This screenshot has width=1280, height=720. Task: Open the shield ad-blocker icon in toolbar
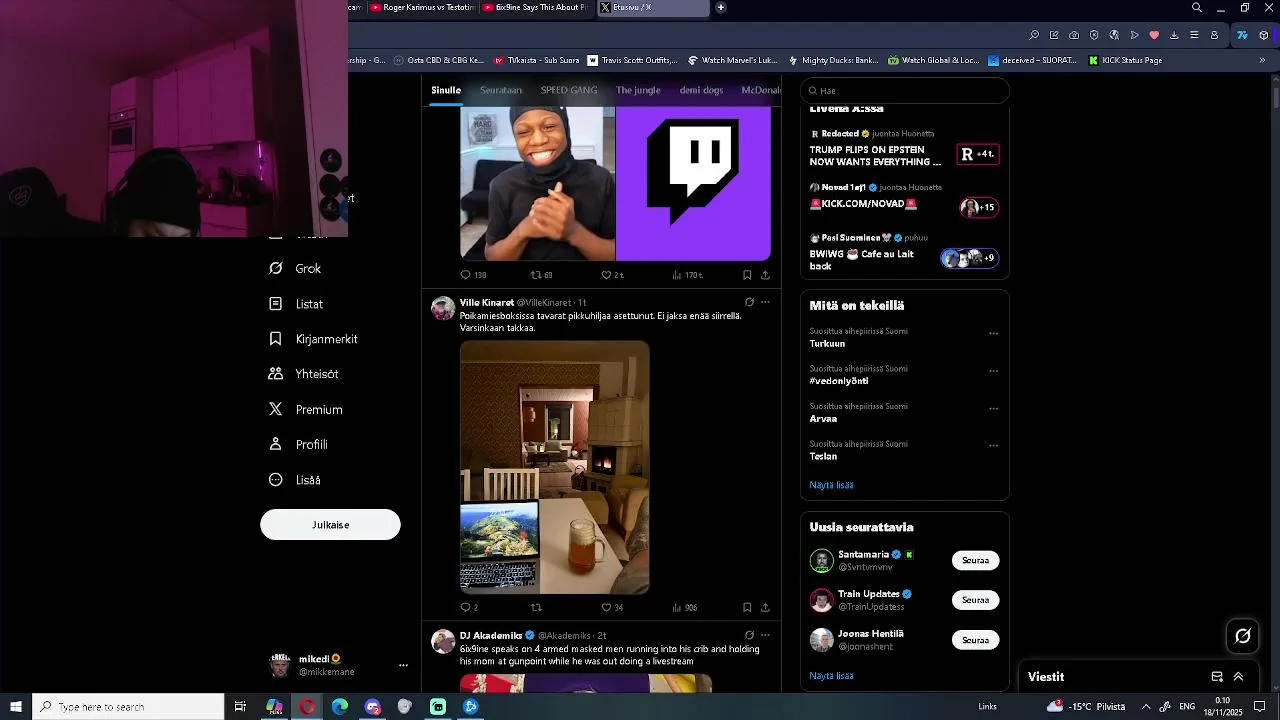click(x=1094, y=35)
